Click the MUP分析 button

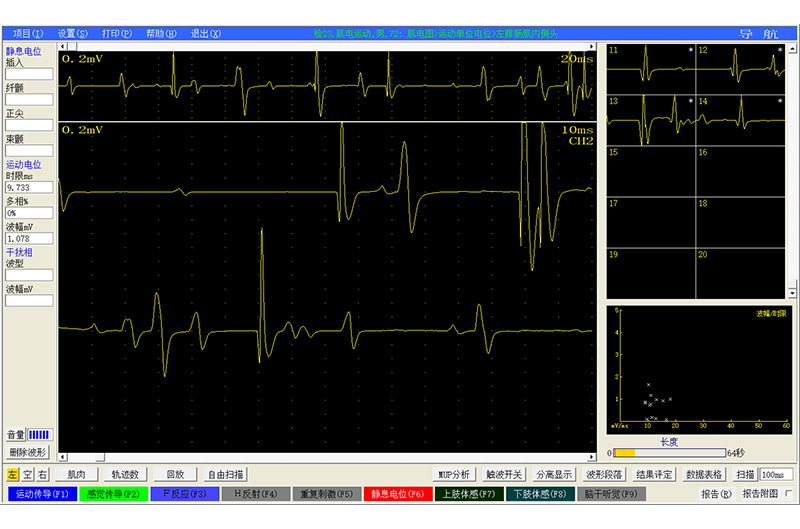coord(454,474)
